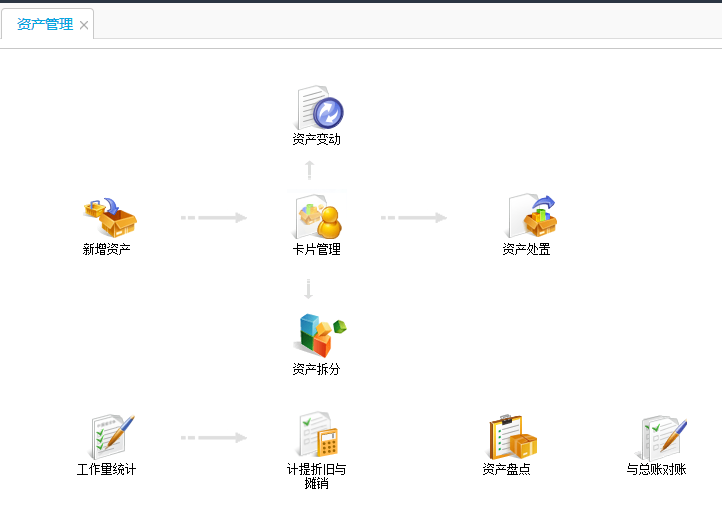Click the 资产处置 text label
This screenshot has width=722, height=511.
coord(526,250)
